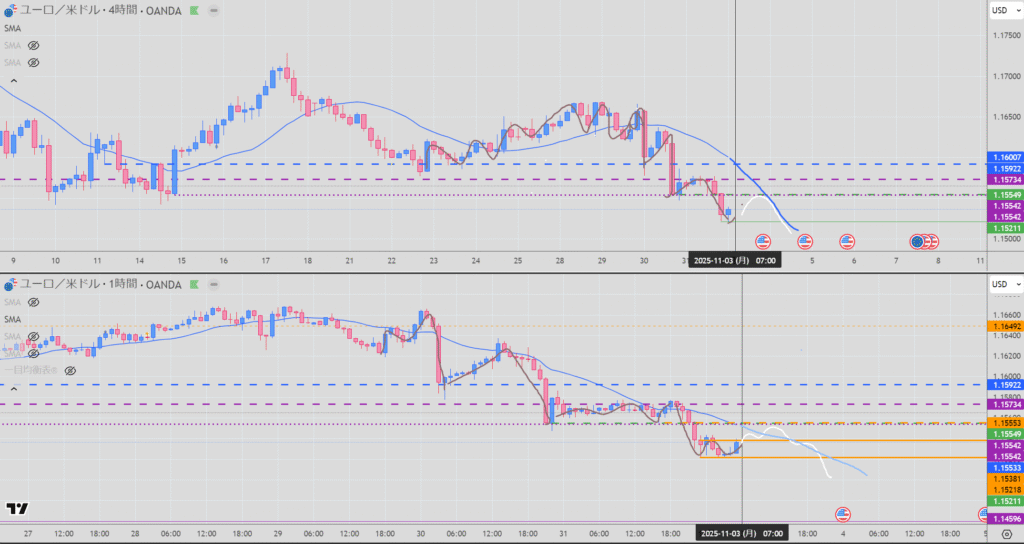Click the US economic event icon in 1-hour chart timeline

pos(842,514)
